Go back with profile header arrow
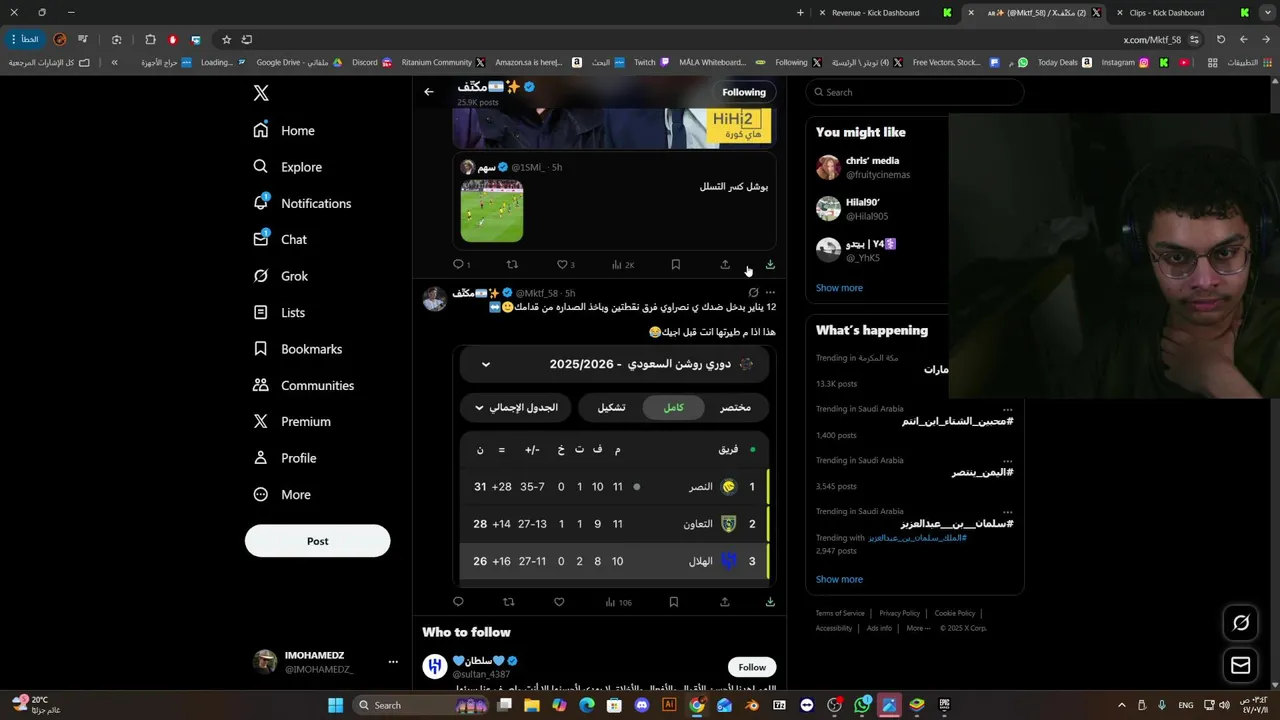 tap(429, 92)
